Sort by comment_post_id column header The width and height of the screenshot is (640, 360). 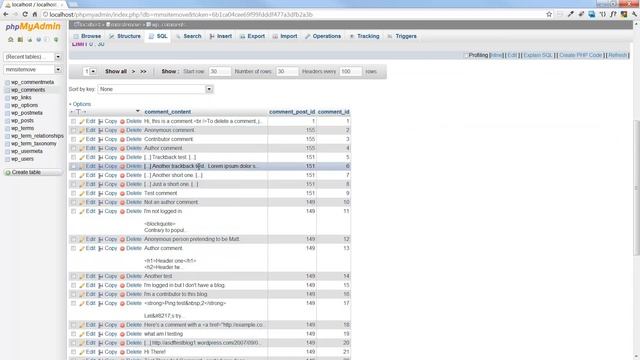(x=292, y=112)
